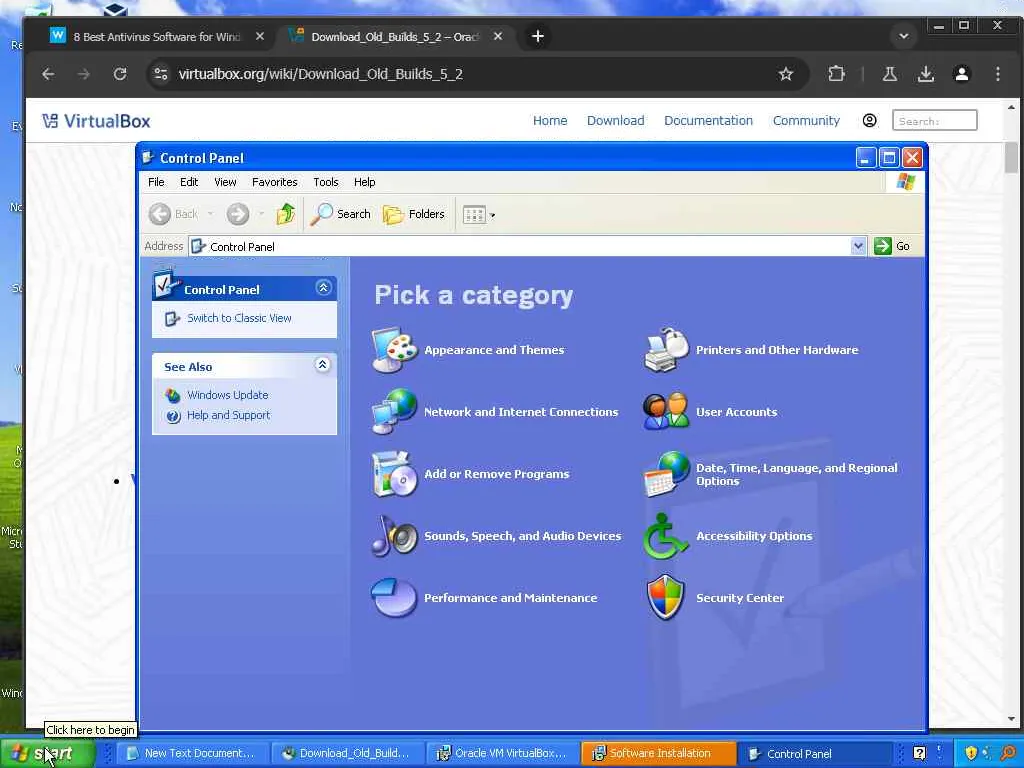Open the Forward button history dropdown
Viewport: 1024px width, 768px height.
[261, 214]
